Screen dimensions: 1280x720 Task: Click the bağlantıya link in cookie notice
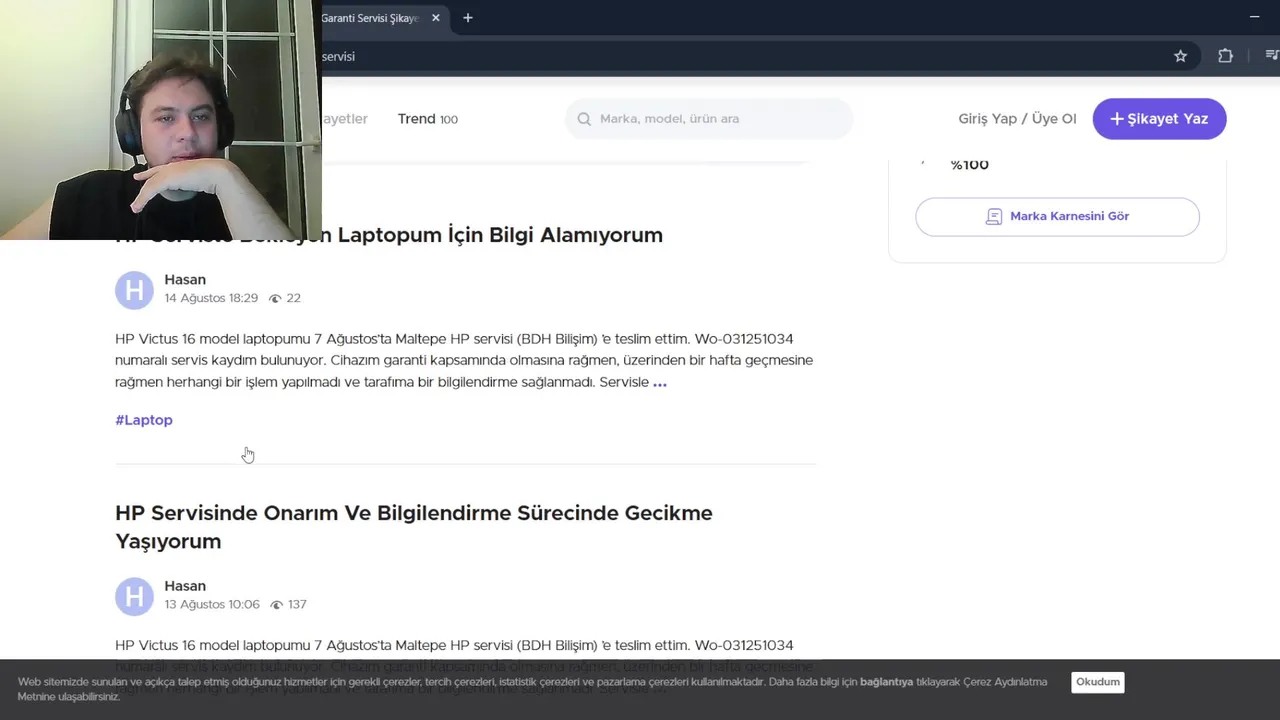click(x=886, y=682)
